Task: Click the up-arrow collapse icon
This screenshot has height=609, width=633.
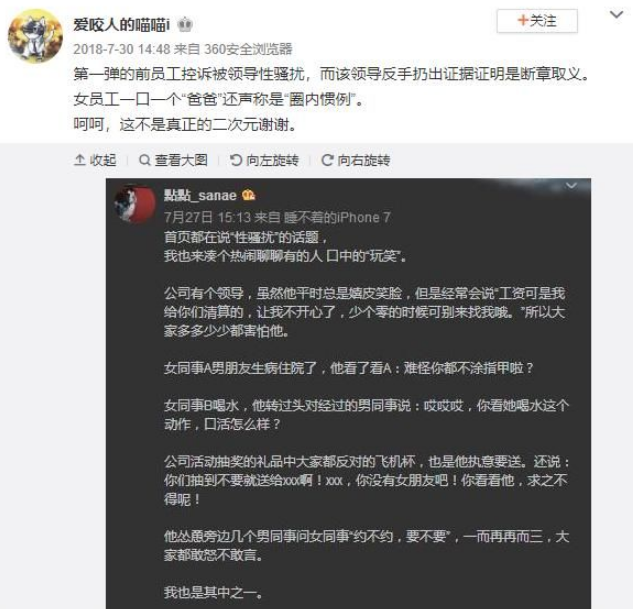Action: click(80, 160)
